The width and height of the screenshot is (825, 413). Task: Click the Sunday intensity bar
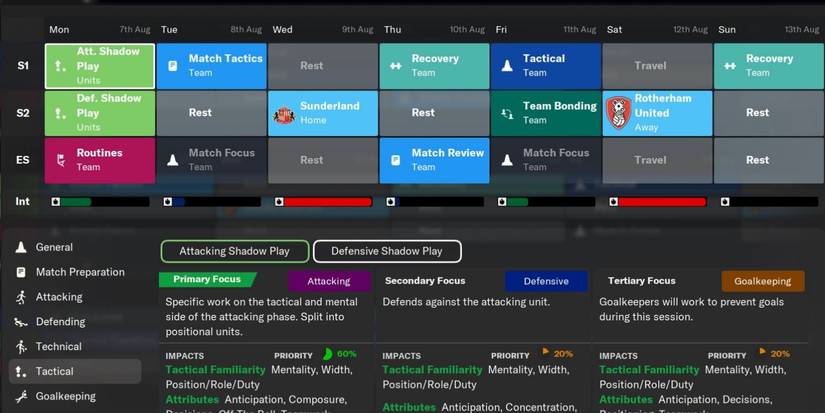(770, 202)
